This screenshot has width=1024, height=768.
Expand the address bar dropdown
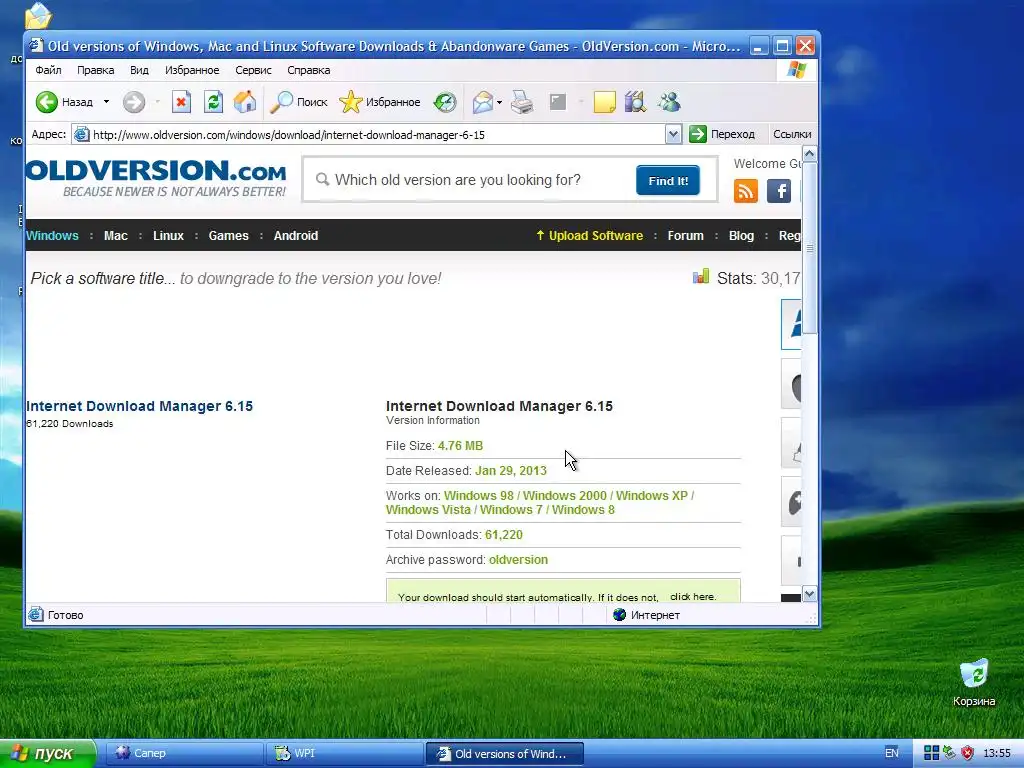pos(673,135)
